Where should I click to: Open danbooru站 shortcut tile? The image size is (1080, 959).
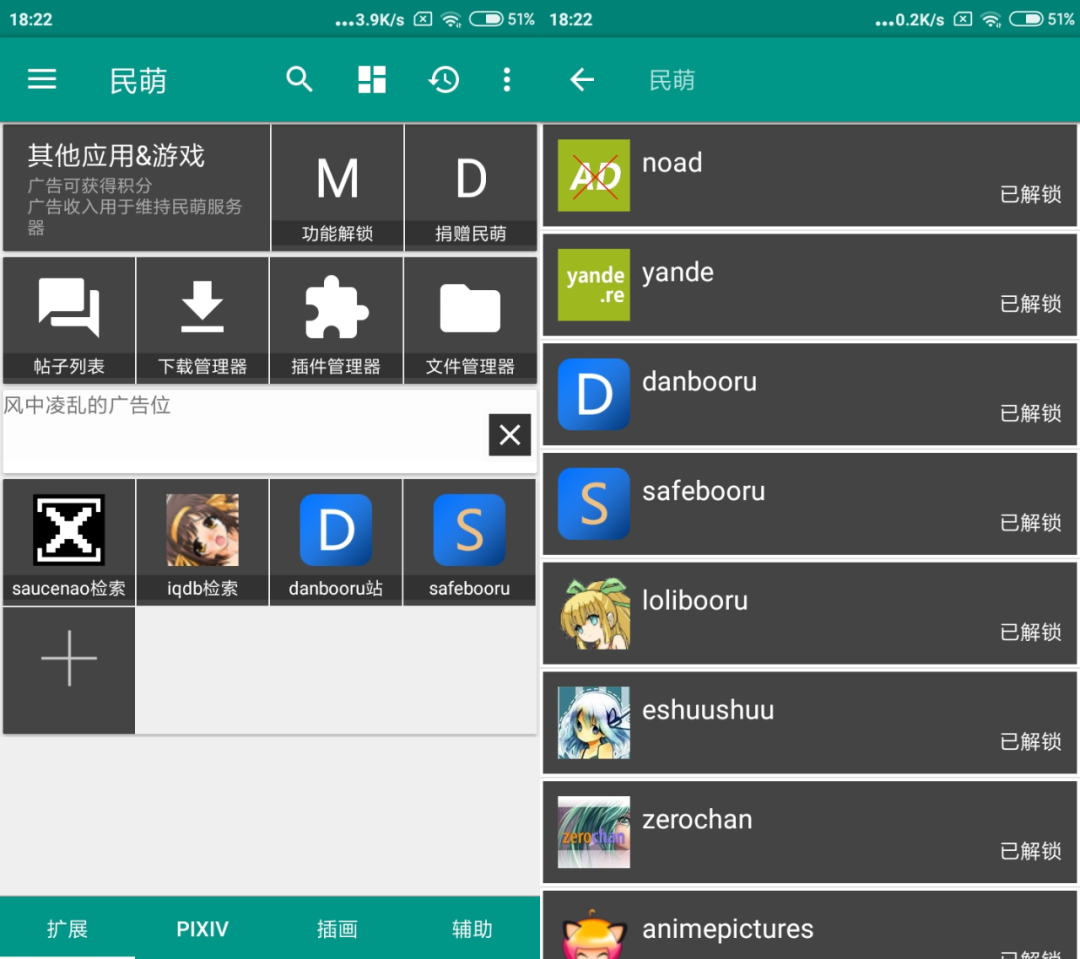(336, 542)
